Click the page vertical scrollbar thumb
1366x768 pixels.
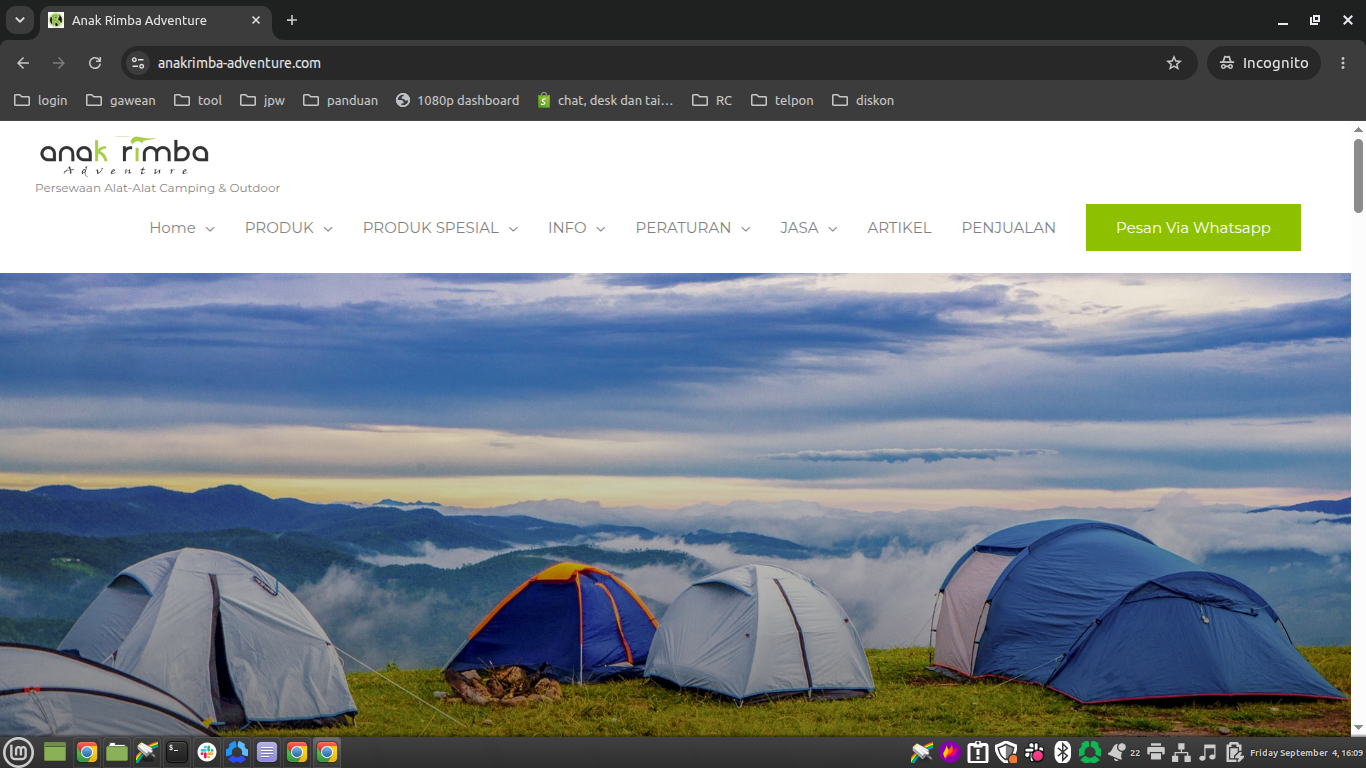(x=1358, y=176)
